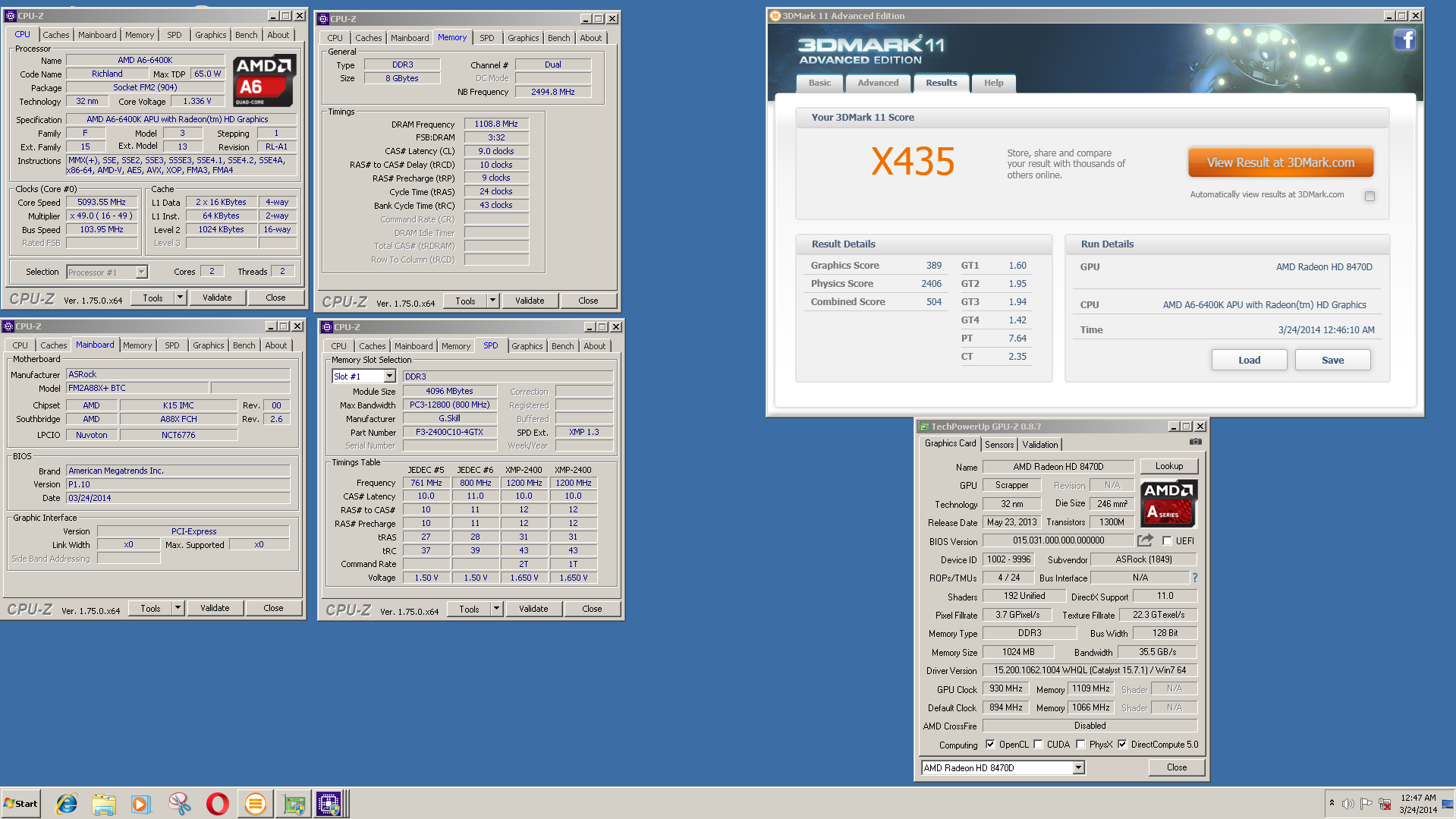Switch to 3DMark 11 taskbar button
Screen dimensions: 1456x819
pyautogui.click(x=256, y=804)
